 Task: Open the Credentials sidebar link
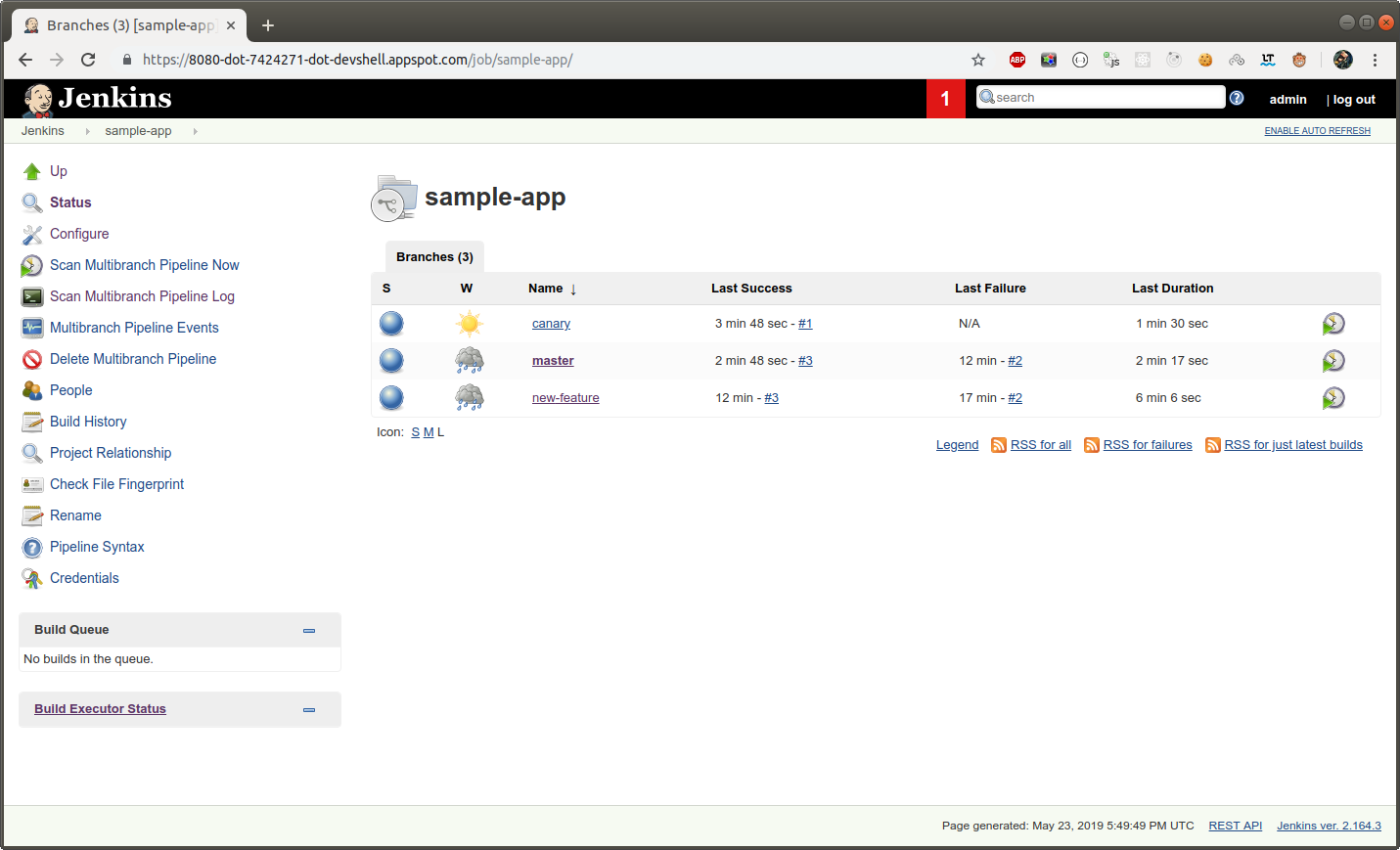pos(84,578)
